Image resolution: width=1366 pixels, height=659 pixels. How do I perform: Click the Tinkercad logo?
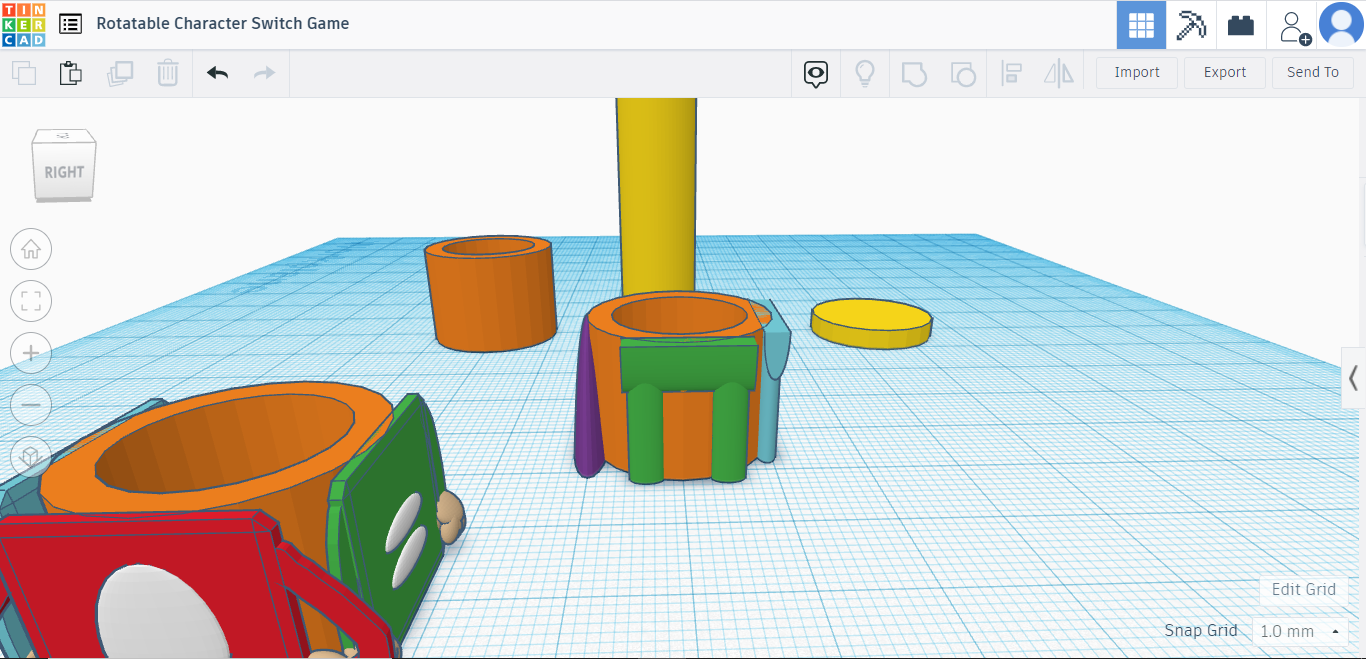click(24, 24)
